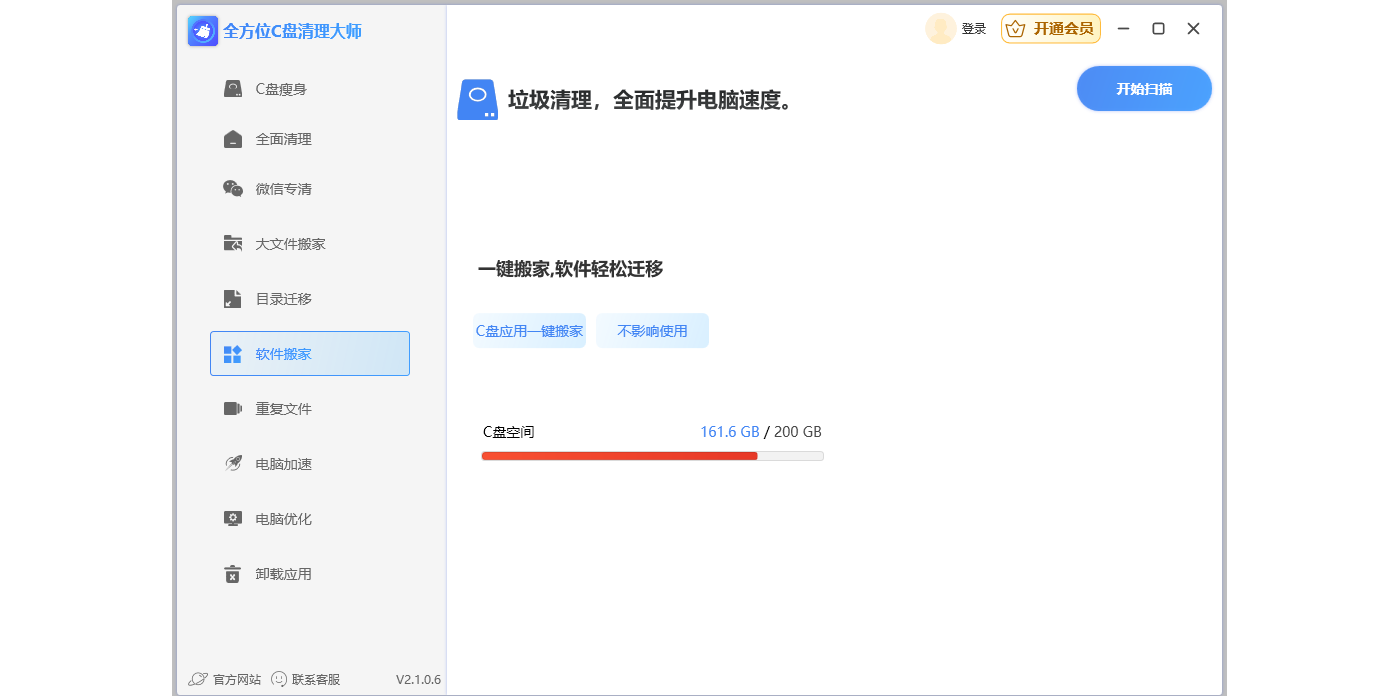Click the 开通会员 membership button
The width and height of the screenshot is (1400, 696).
tap(1051, 29)
